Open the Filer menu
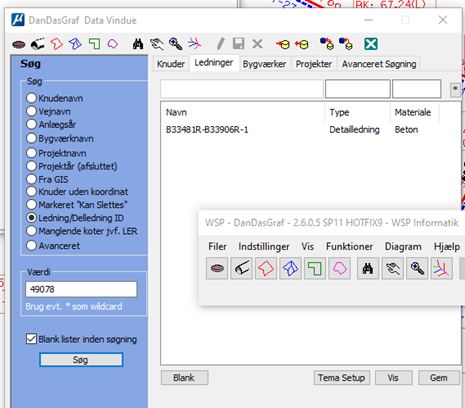Viewport: 465px width, 408px height. (x=217, y=246)
